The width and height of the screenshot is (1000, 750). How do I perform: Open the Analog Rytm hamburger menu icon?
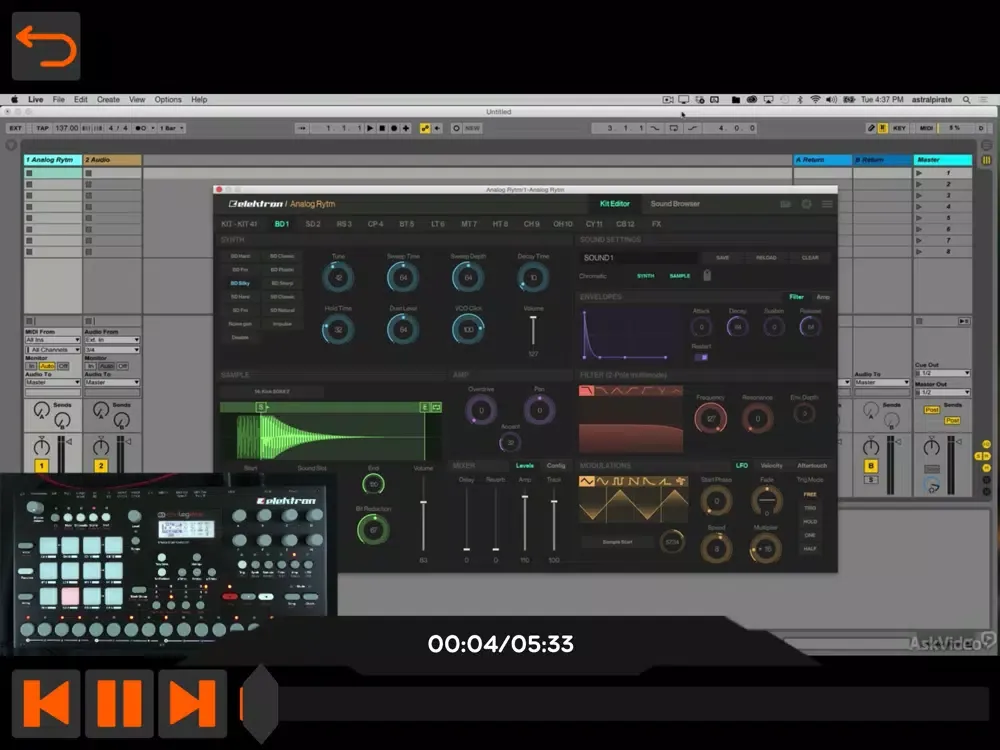[x=827, y=204]
